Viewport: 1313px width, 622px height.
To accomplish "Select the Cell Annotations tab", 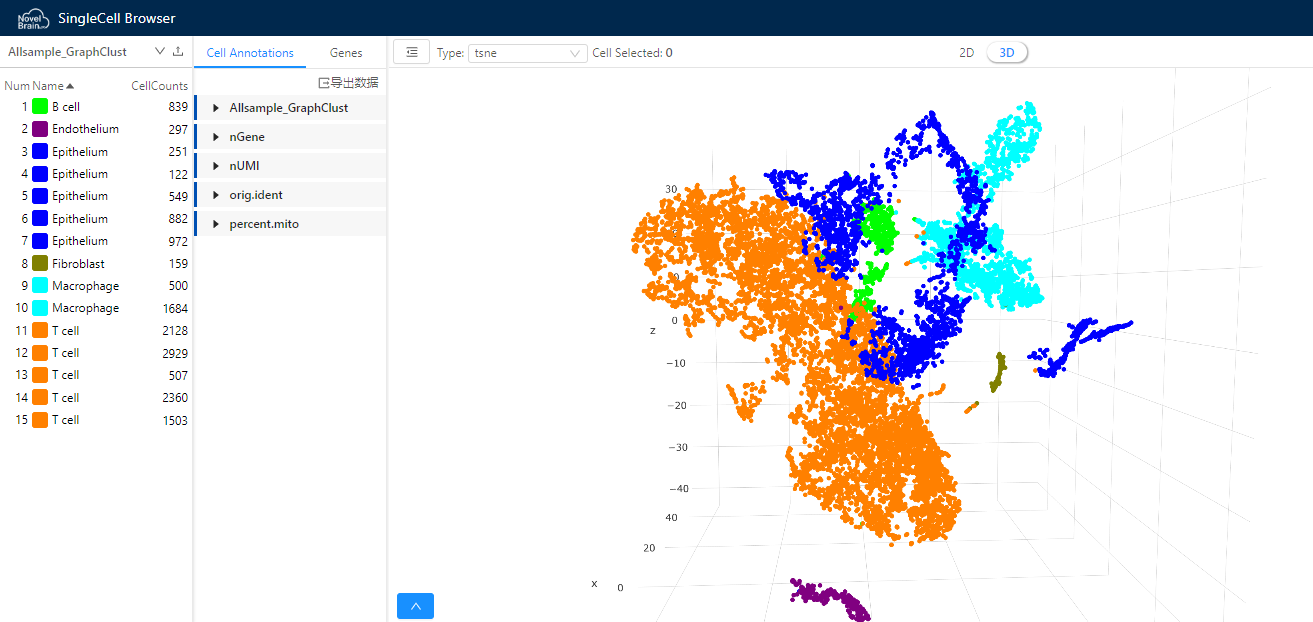I will (x=250, y=53).
